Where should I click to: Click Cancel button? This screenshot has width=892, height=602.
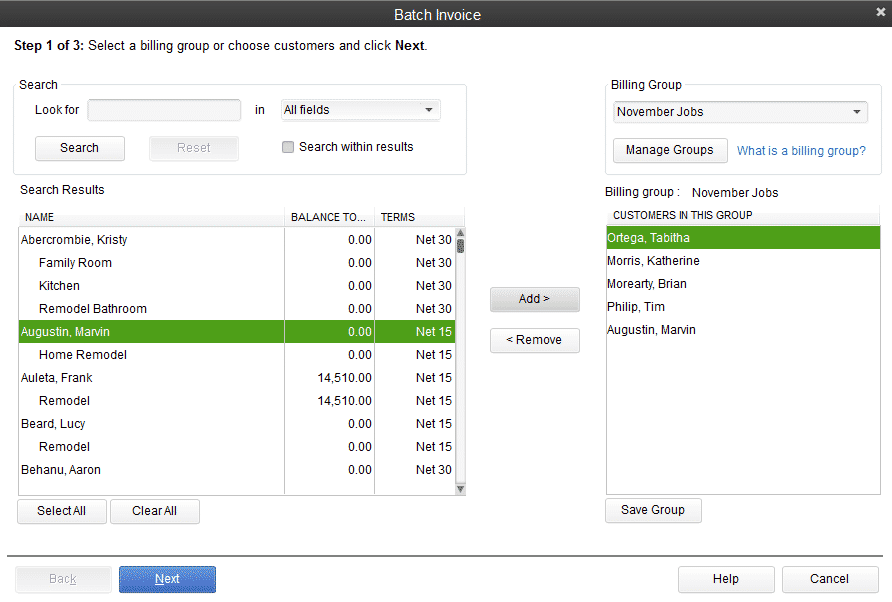click(x=829, y=579)
